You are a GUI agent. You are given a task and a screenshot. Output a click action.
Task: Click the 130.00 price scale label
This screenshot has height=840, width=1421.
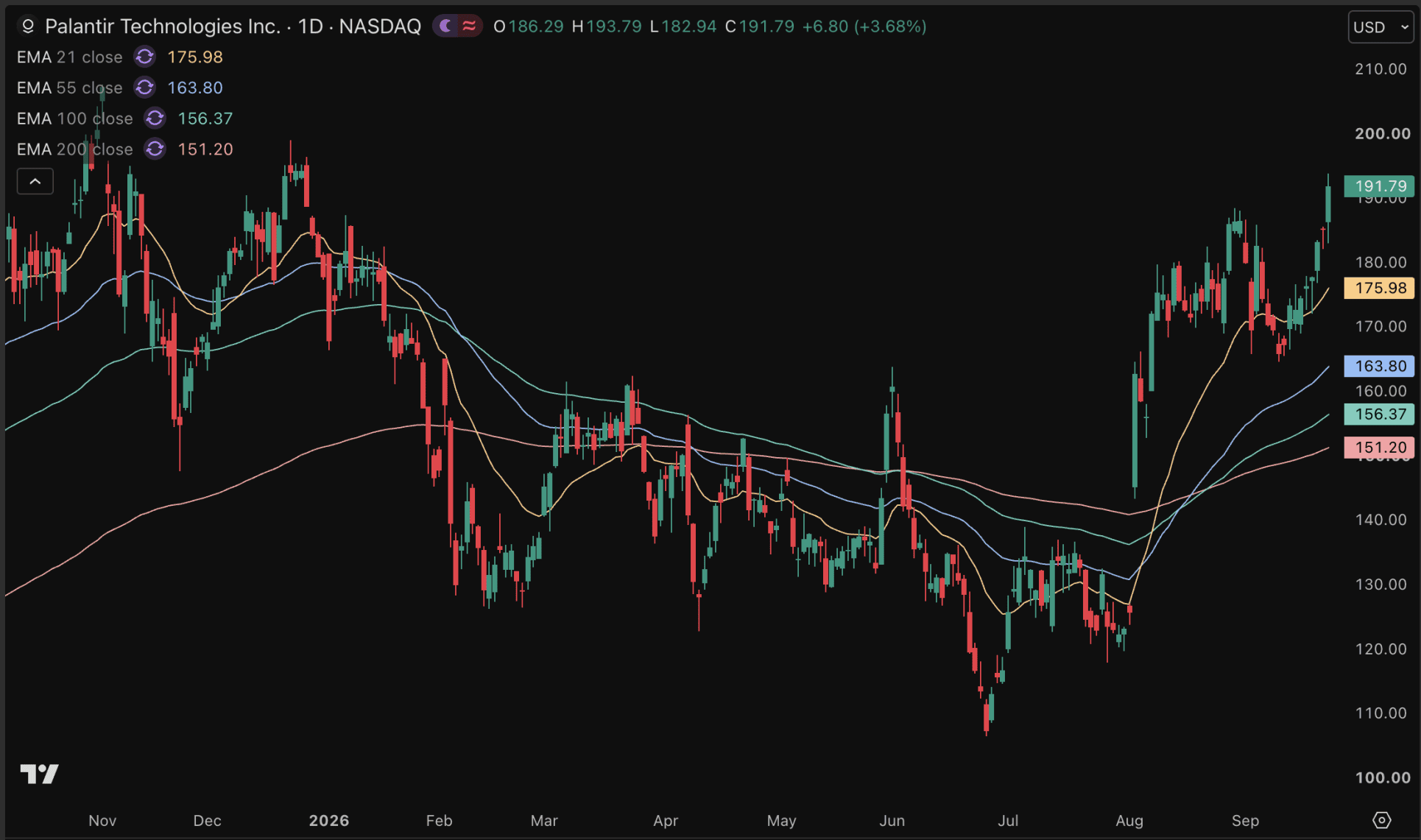coord(1381,584)
